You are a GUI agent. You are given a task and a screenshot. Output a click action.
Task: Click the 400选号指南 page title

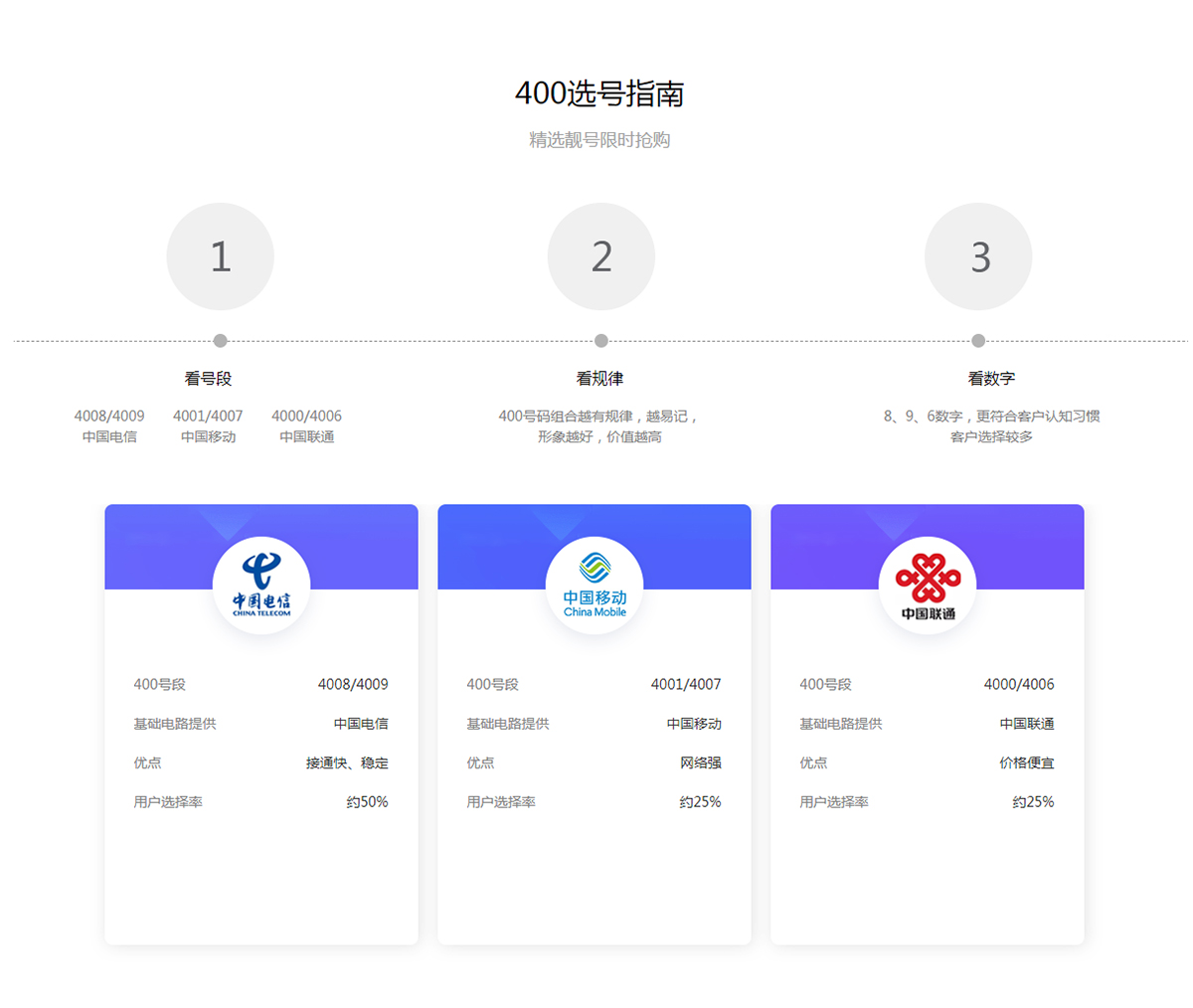click(x=599, y=93)
